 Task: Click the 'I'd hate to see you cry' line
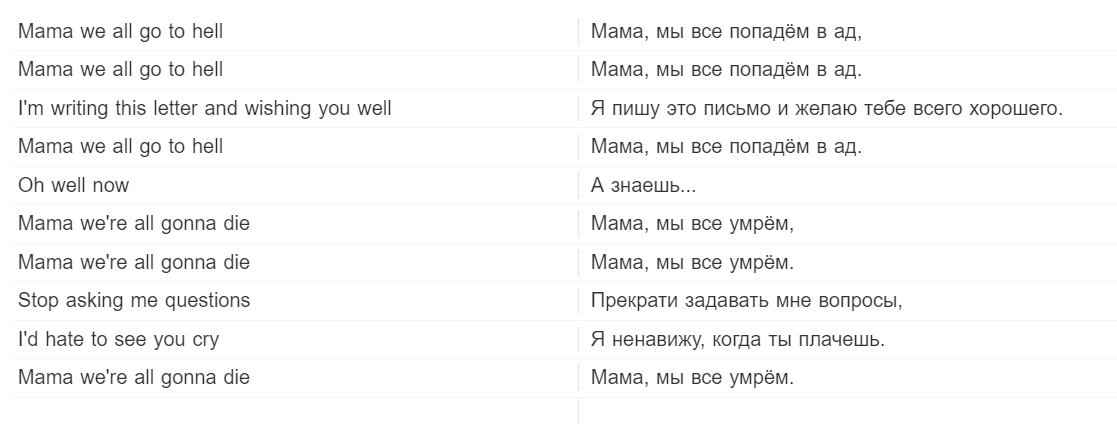click(118, 339)
